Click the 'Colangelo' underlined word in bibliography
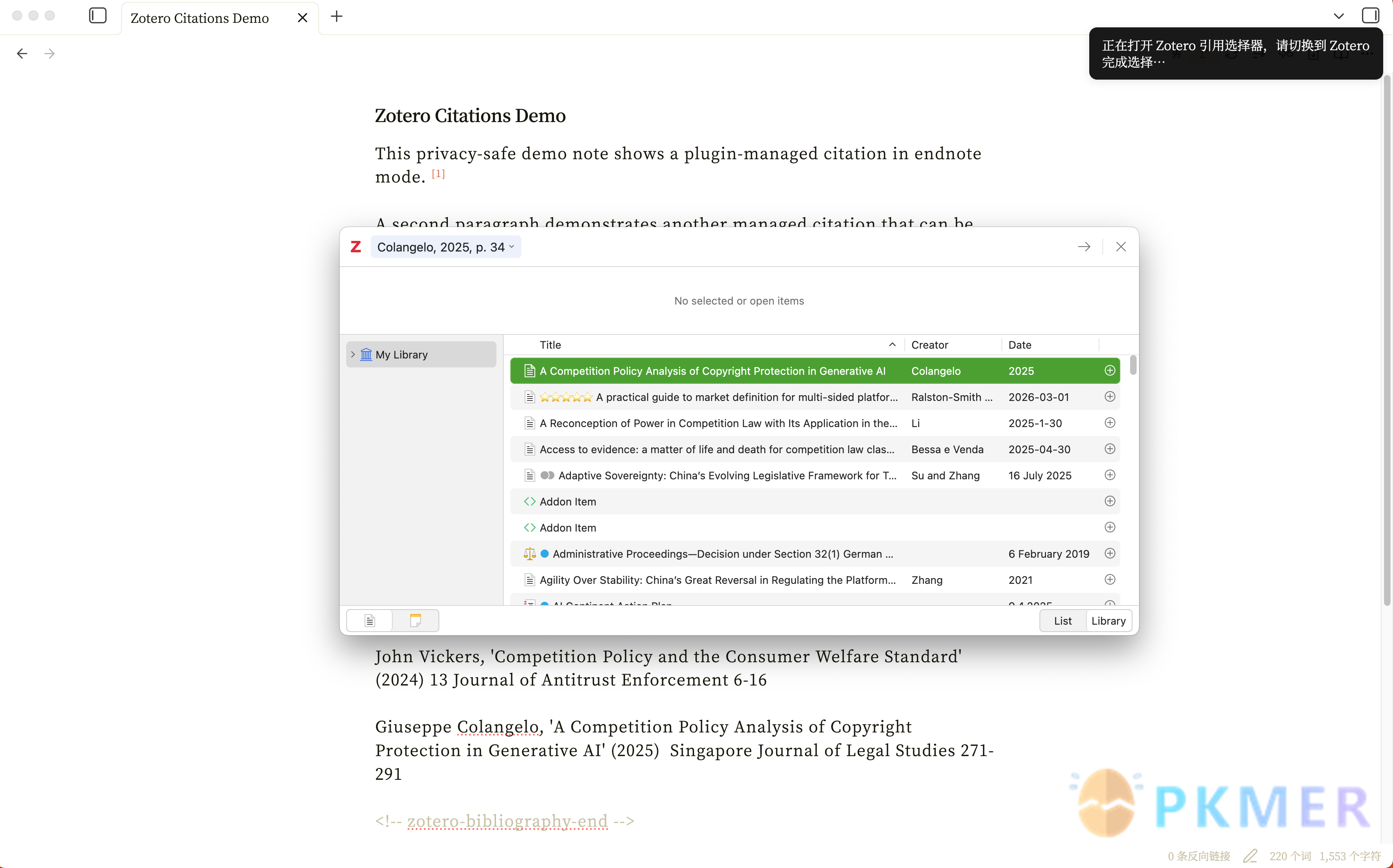 tap(498, 727)
